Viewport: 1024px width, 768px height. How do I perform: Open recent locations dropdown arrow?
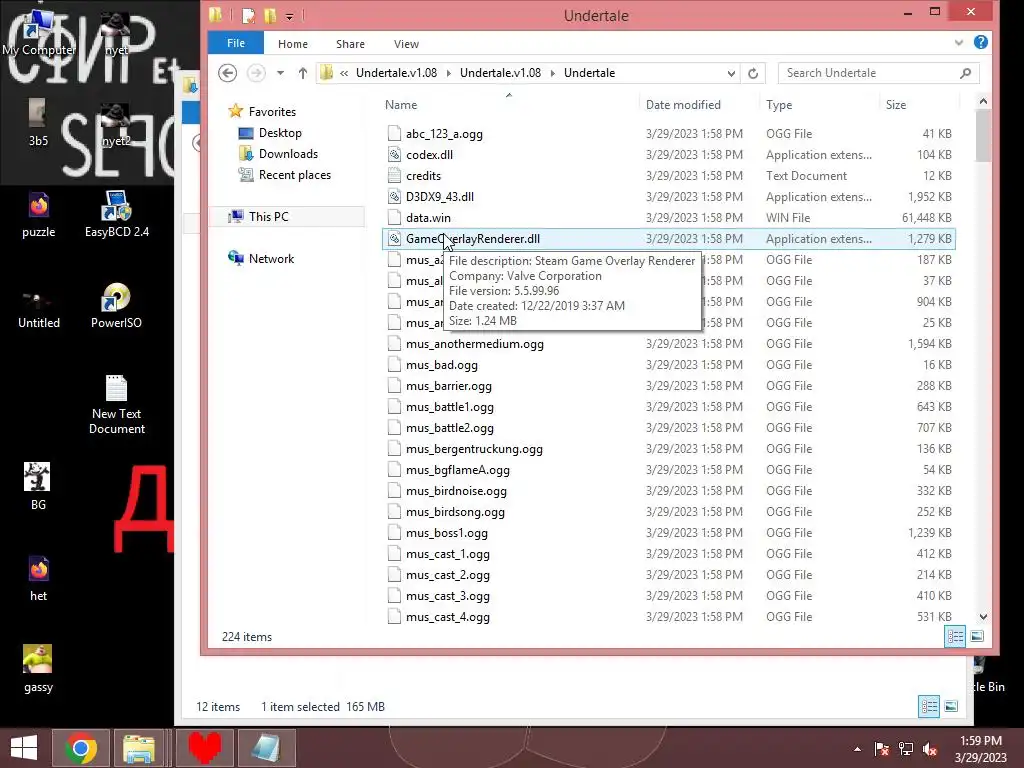[280, 72]
